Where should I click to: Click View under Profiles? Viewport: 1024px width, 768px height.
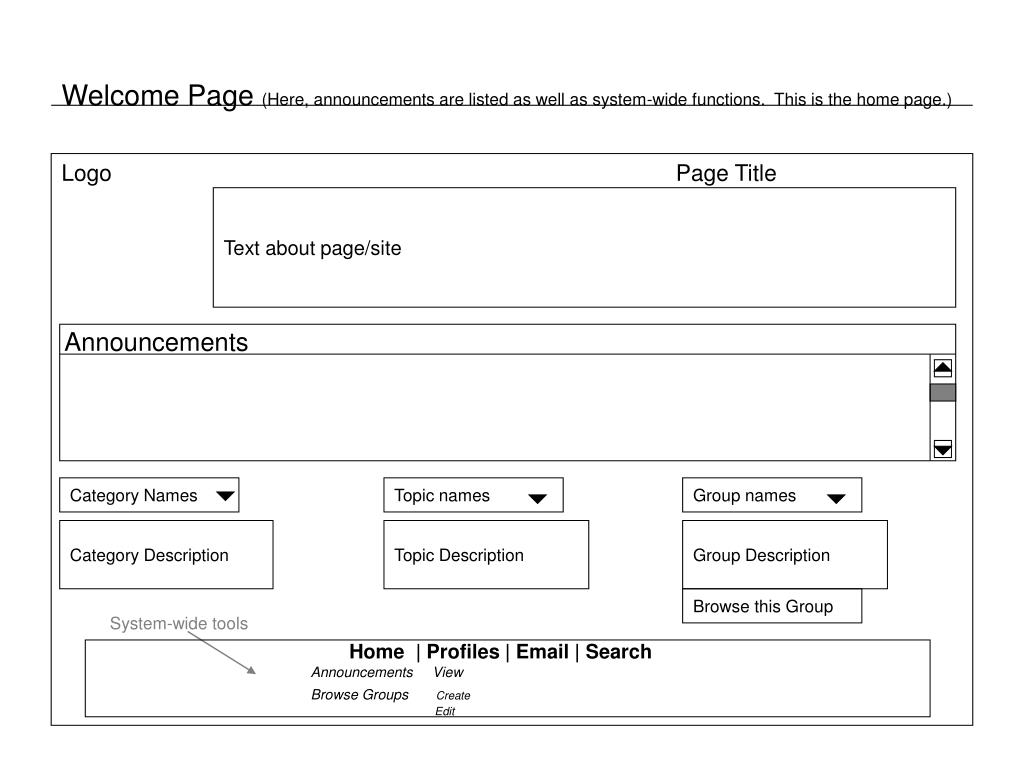tap(449, 672)
